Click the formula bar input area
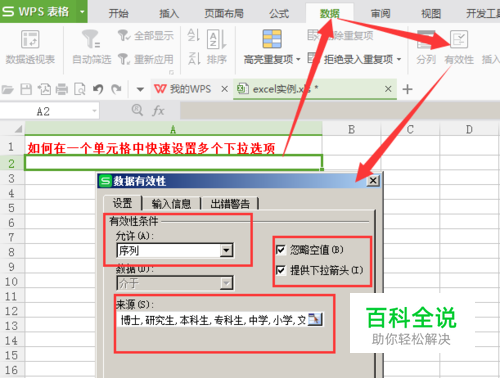Image resolution: width=500 pixels, height=378 pixels. pos(340,111)
